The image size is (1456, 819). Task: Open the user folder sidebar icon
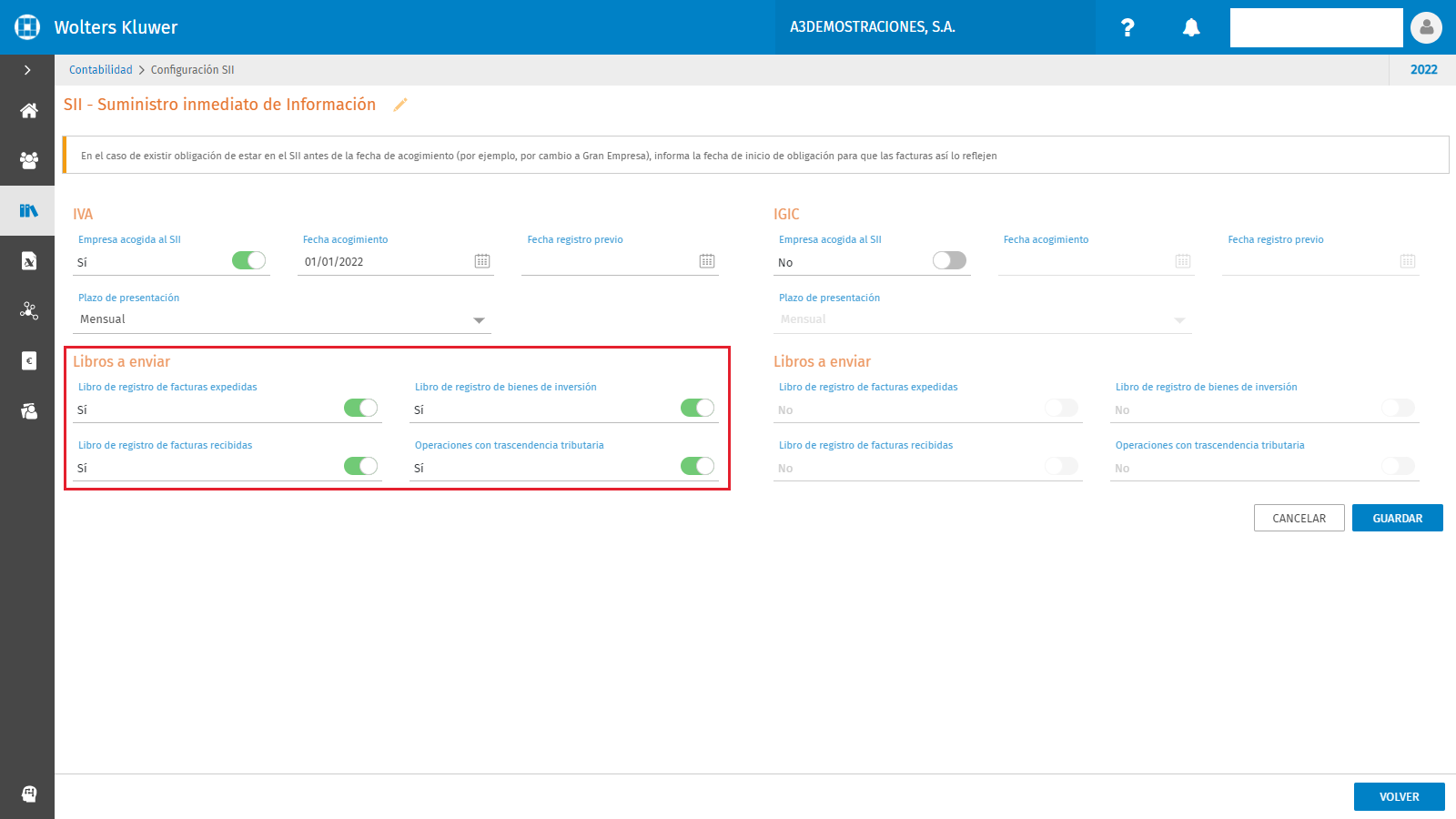(x=29, y=411)
